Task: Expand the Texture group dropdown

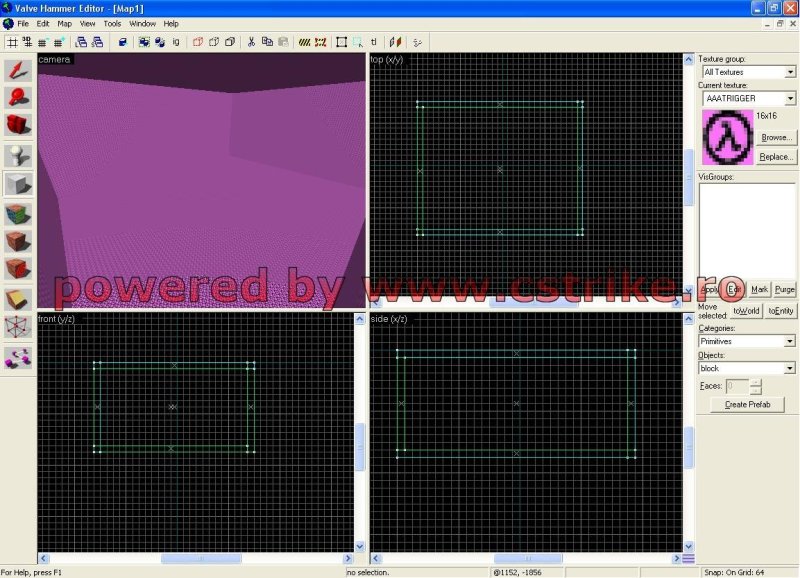Action: [x=790, y=72]
